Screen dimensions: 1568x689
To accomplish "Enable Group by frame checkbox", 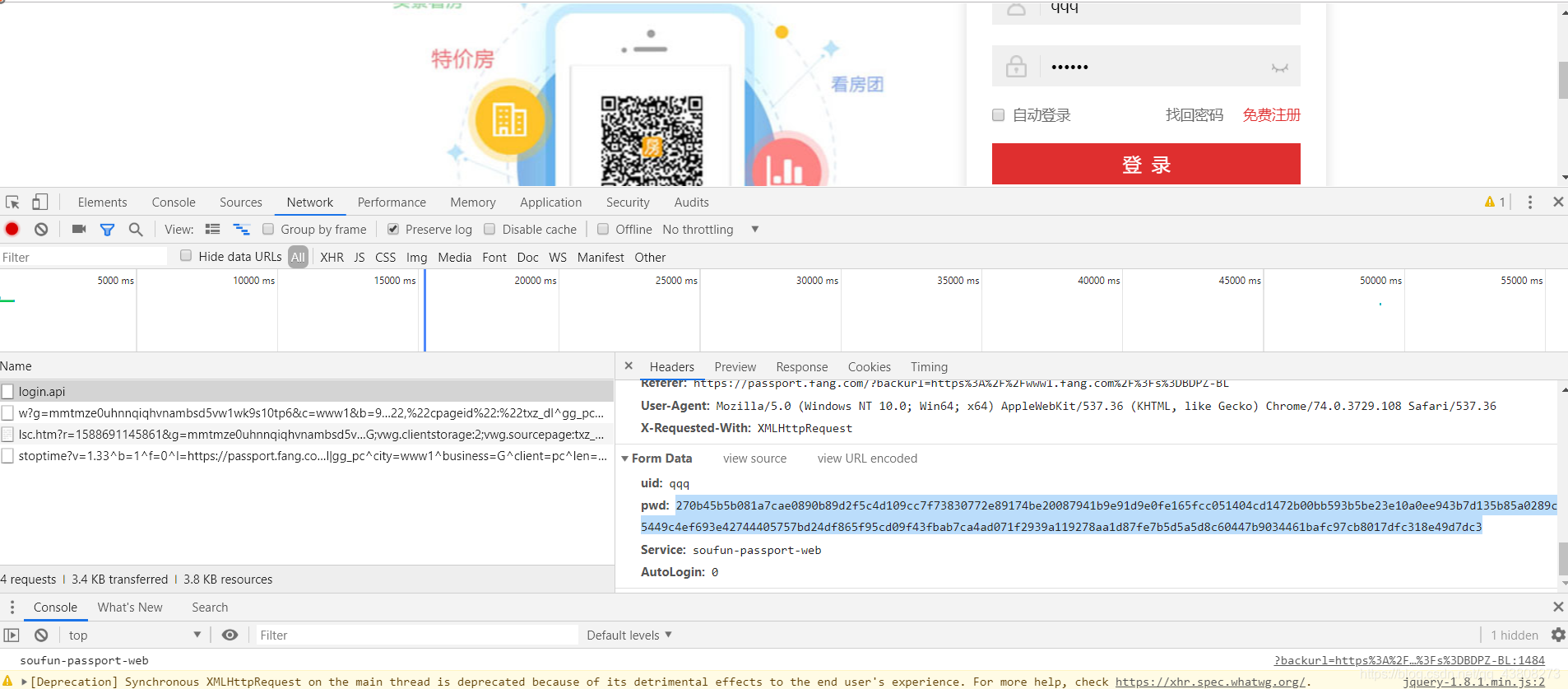I will pyautogui.click(x=268, y=230).
